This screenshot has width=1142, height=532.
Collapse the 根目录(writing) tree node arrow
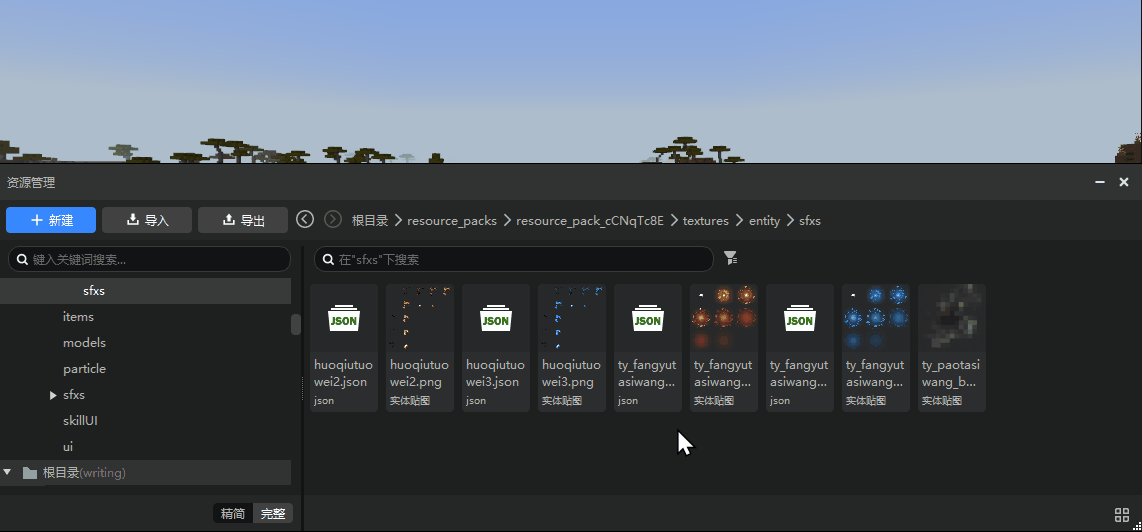click(x=7, y=473)
